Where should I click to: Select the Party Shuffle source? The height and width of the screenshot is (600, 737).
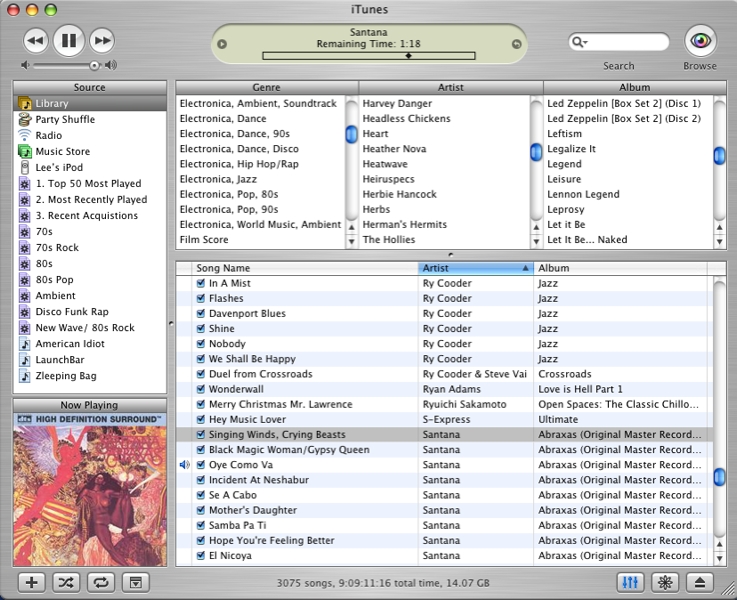tap(66, 119)
